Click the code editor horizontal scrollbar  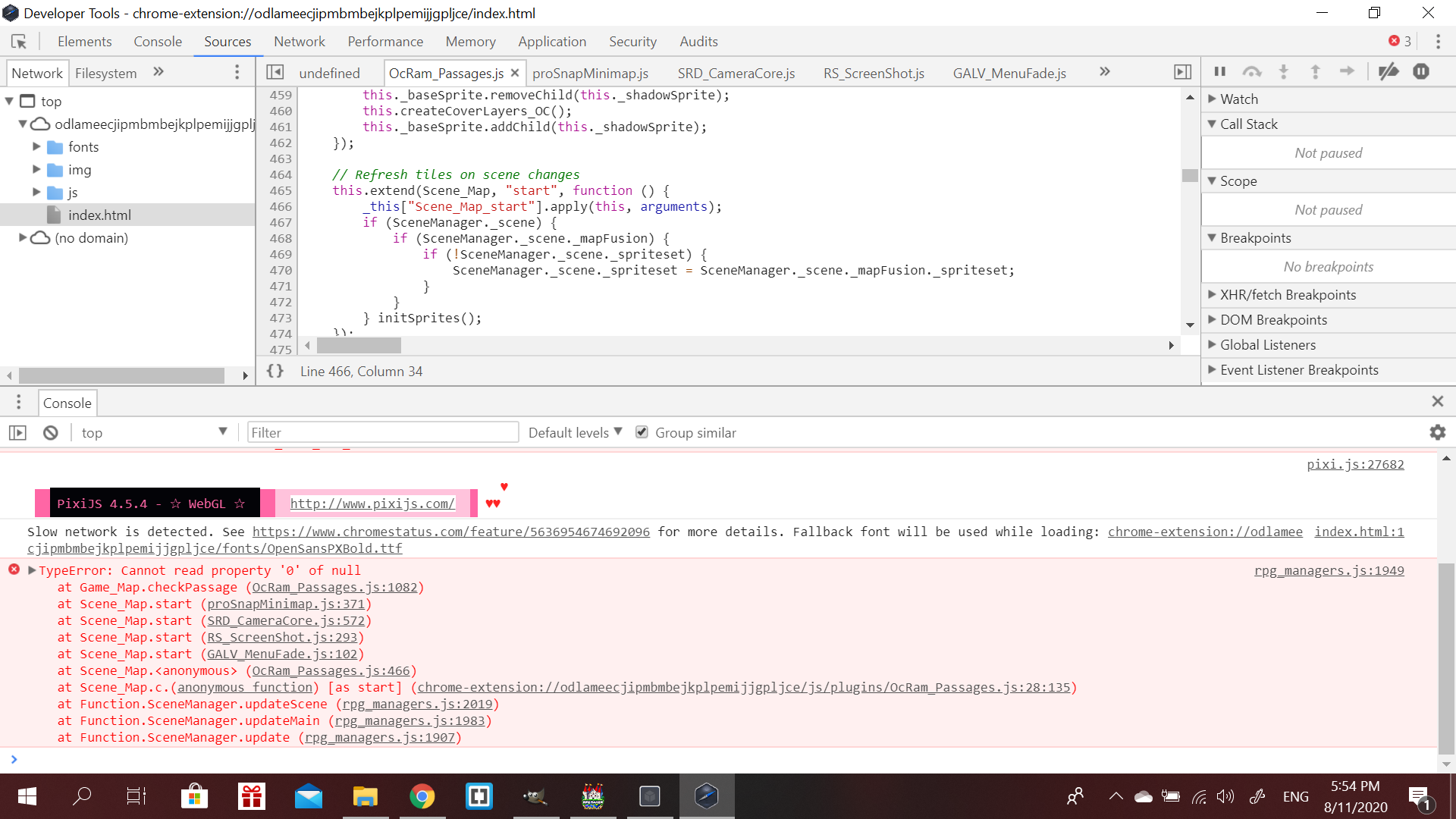[359, 346]
